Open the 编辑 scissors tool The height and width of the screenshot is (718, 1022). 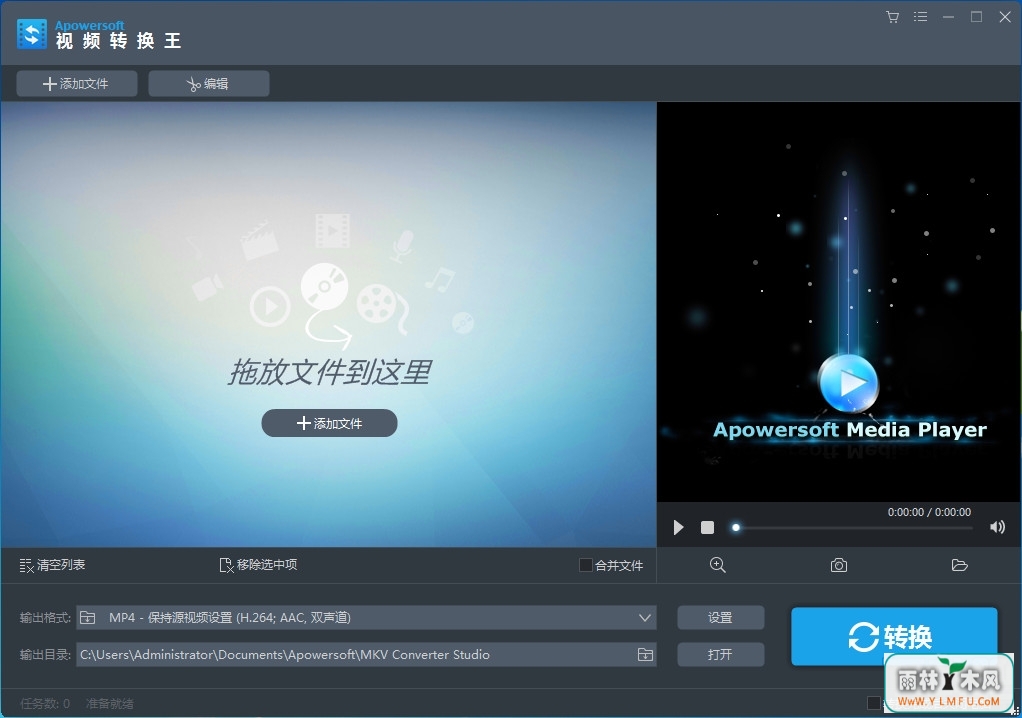coord(209,84)
